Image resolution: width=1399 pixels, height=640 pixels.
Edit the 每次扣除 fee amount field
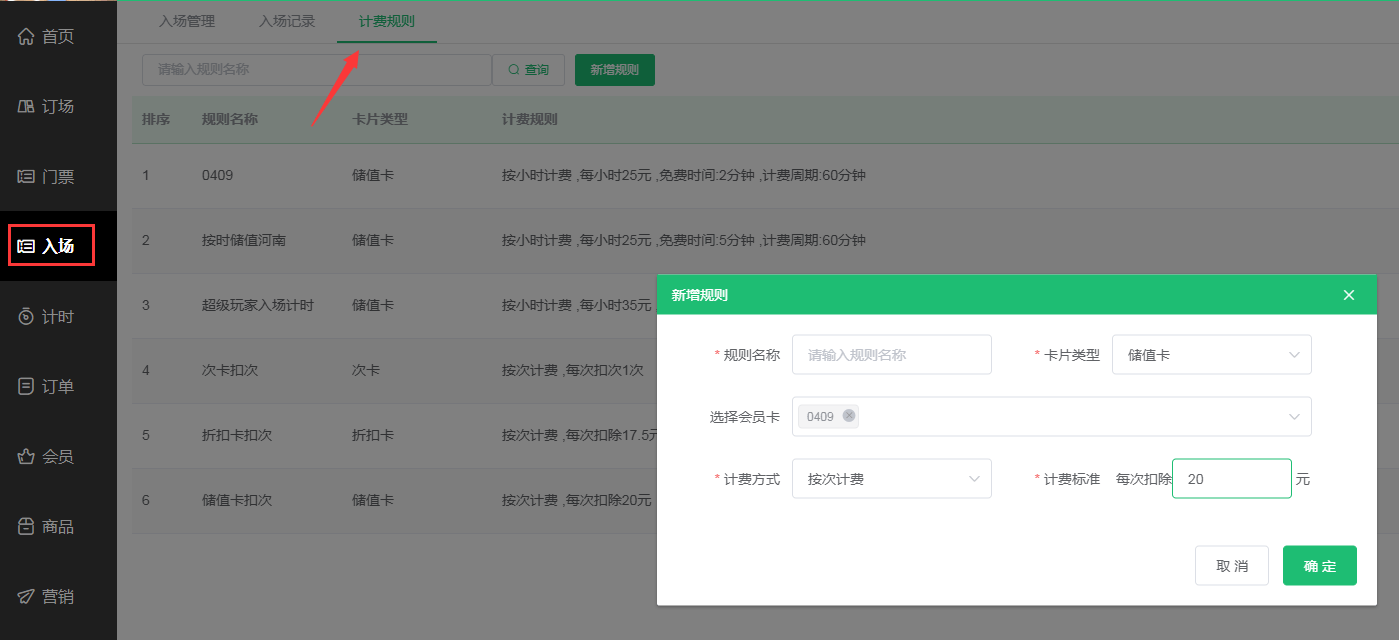click(1231, 478)
